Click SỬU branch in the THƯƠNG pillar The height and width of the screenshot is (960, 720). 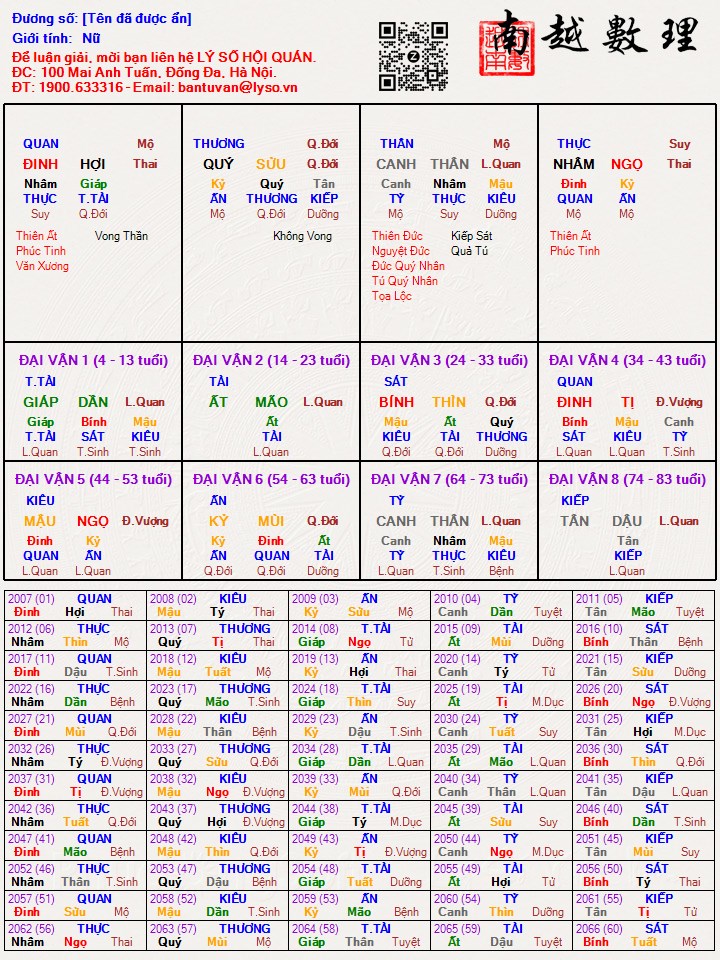271,164
